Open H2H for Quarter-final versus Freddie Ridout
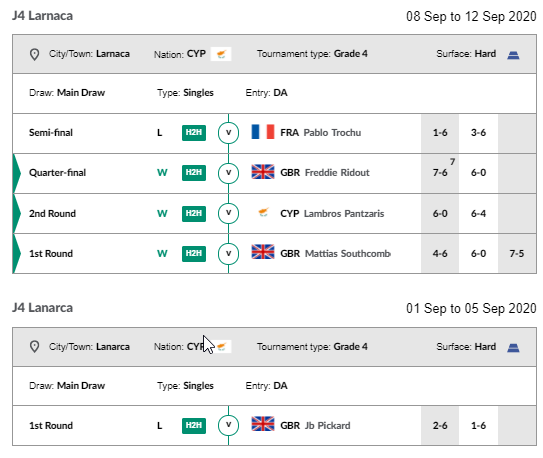543x458 pixels. 194,173
